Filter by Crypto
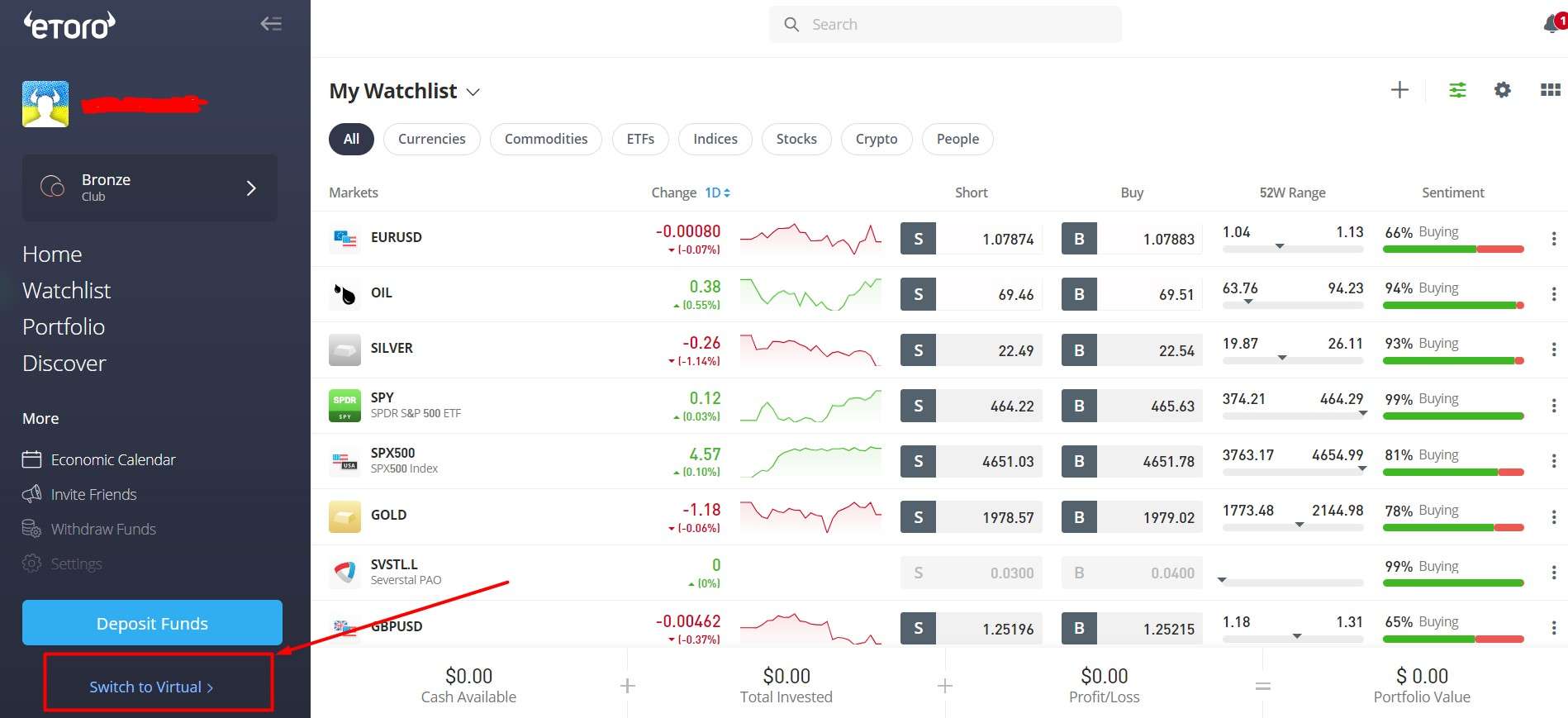This screenshot has width=1568, height=718. [877, 139]
